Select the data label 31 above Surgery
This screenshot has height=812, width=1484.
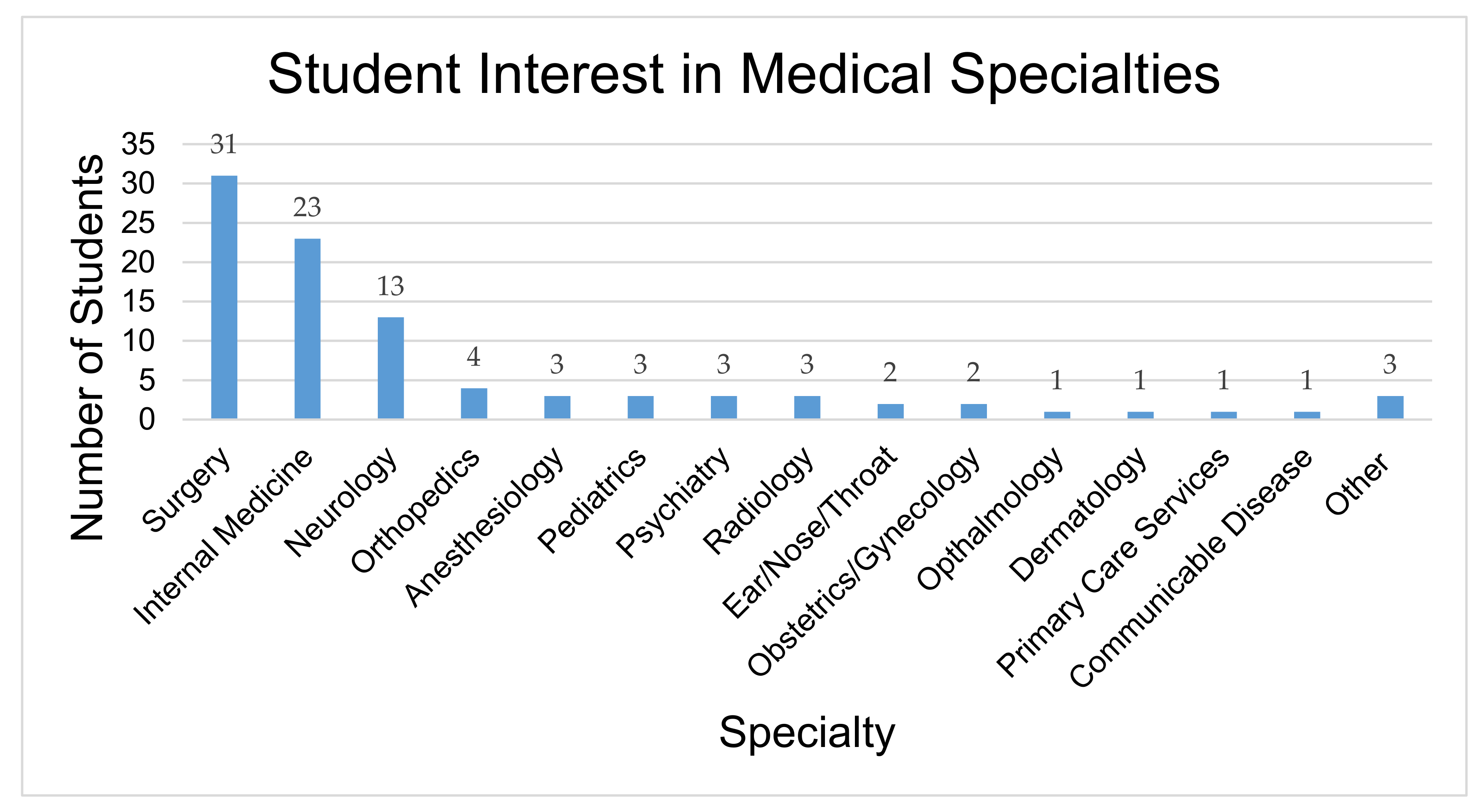(x=223, y=144)
